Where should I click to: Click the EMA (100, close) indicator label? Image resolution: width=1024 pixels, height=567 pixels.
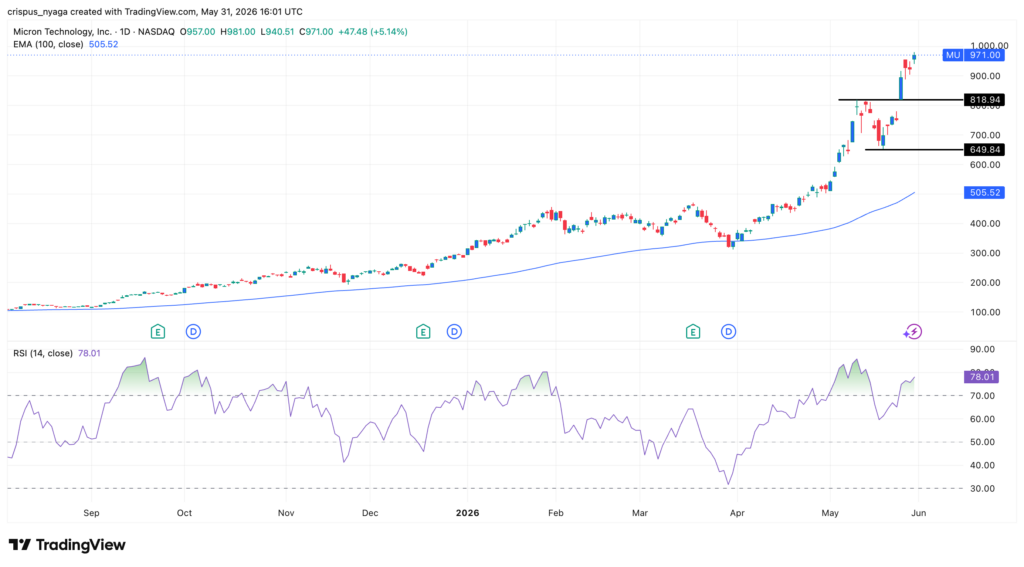point(48,44)
